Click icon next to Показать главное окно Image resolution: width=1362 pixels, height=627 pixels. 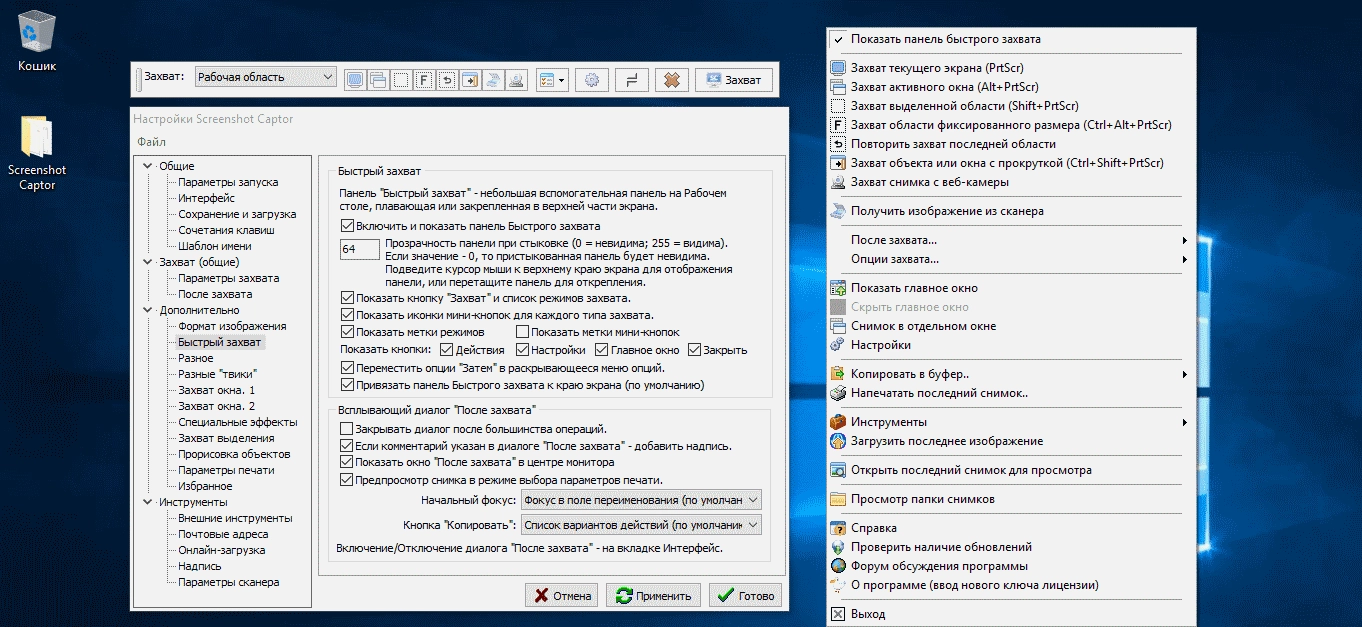(x=838, y=288)
